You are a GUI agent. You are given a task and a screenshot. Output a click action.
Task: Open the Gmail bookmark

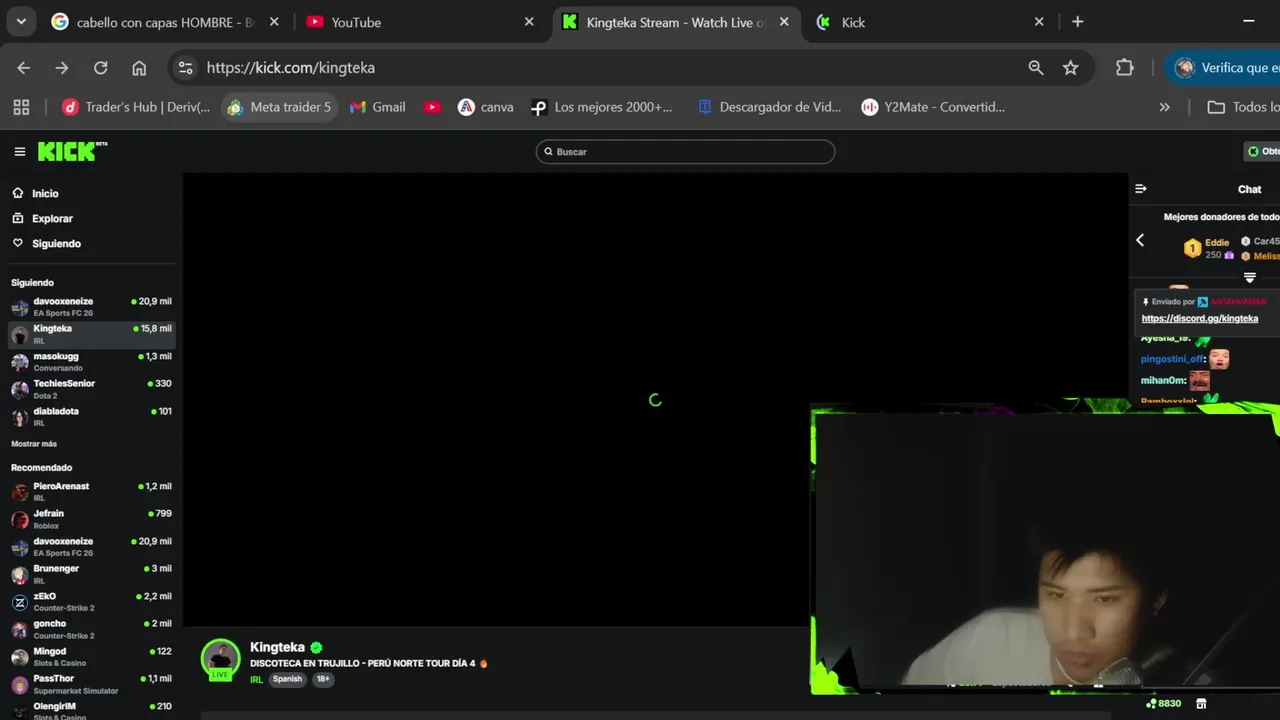tap(378, 107)
